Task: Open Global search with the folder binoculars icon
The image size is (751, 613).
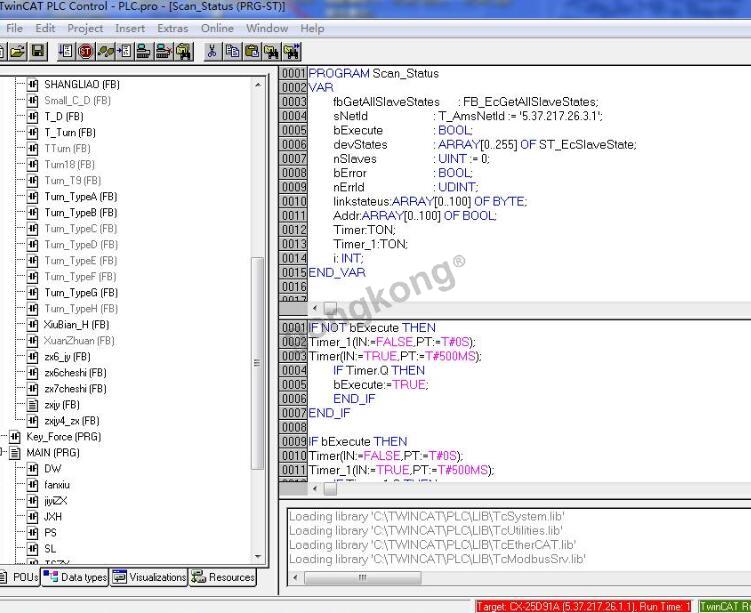Action: coord(184,51)
